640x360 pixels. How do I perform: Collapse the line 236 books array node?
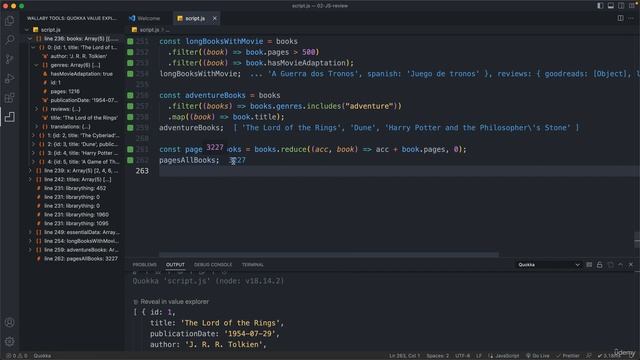tap(30, 39)
